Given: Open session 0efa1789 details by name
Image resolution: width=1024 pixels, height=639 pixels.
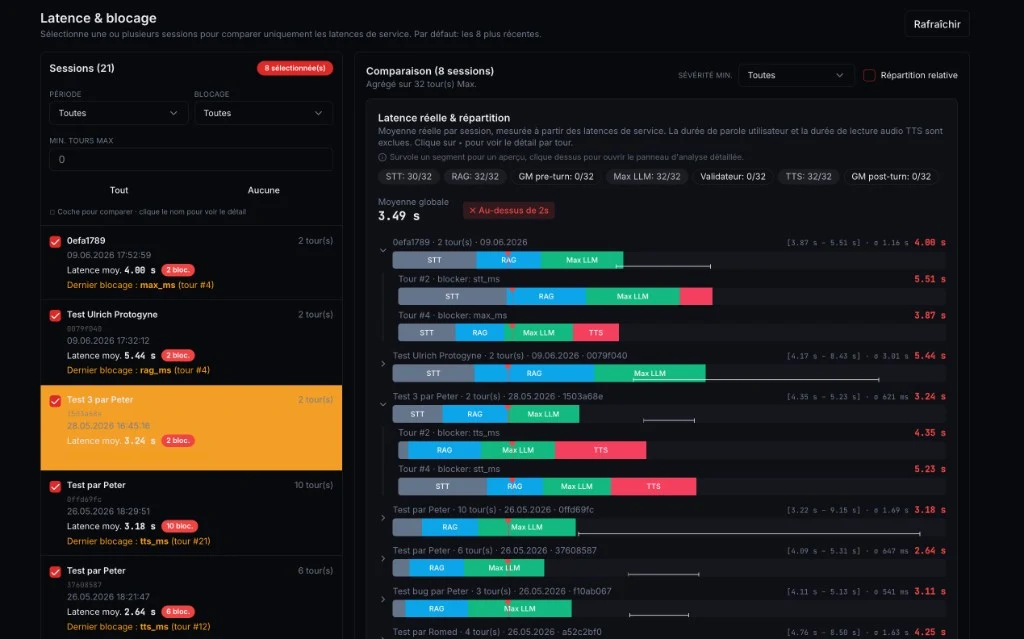Looking at the screenshot, I should [x=86, y=240].
